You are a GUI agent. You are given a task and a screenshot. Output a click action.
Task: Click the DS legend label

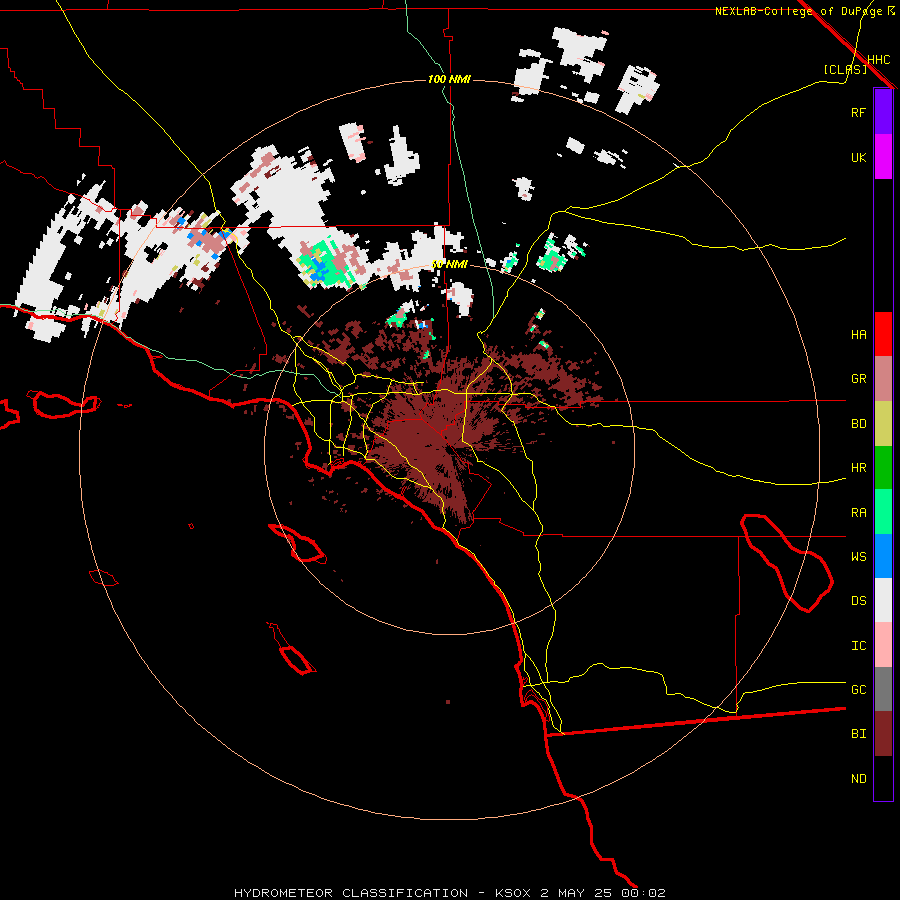[858, 601]
